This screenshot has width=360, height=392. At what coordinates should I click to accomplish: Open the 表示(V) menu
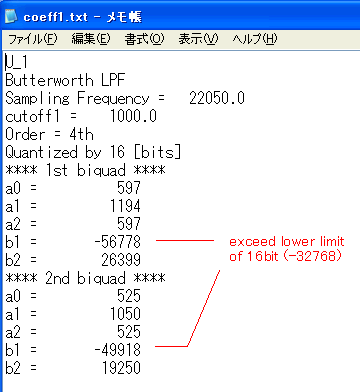coord(198,39)
